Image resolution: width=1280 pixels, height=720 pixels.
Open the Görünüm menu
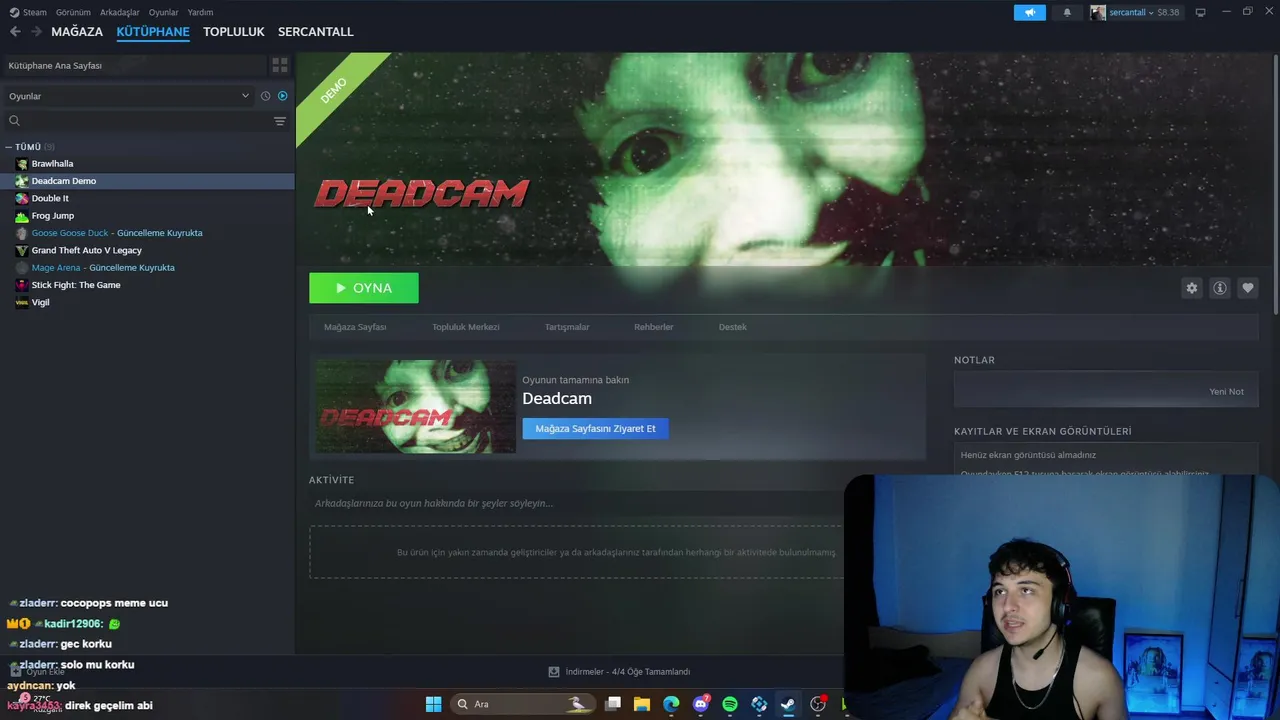point(73,12)
